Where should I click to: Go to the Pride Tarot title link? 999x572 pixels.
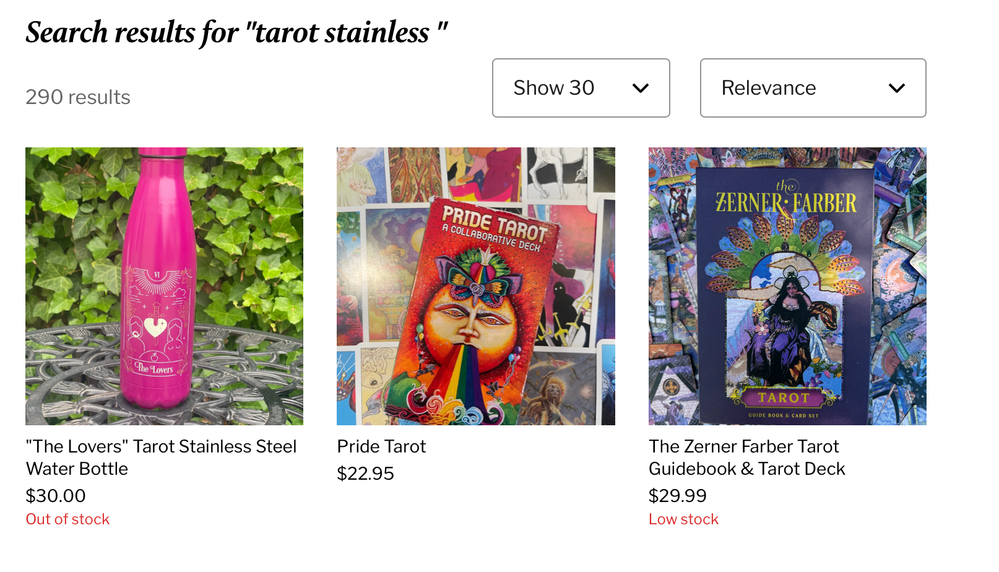pyautogui.click(x=381, y=446)
